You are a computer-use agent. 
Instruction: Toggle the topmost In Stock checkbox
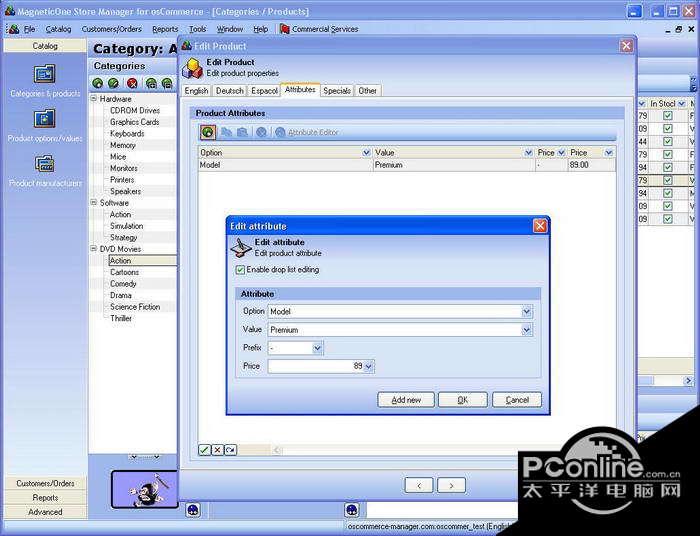tap(667, 116)
